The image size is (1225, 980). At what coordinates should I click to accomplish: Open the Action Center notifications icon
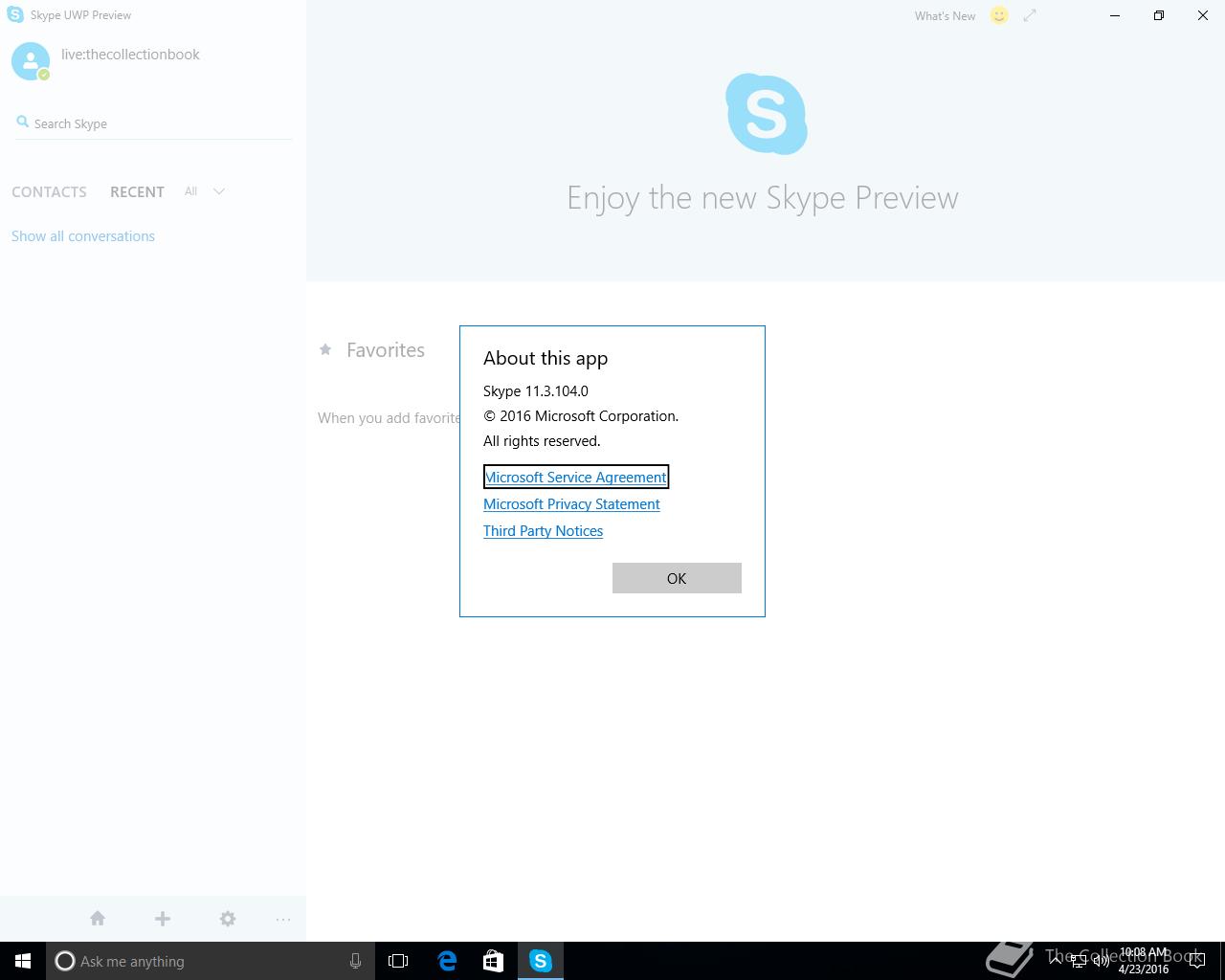click(1196, 961)
